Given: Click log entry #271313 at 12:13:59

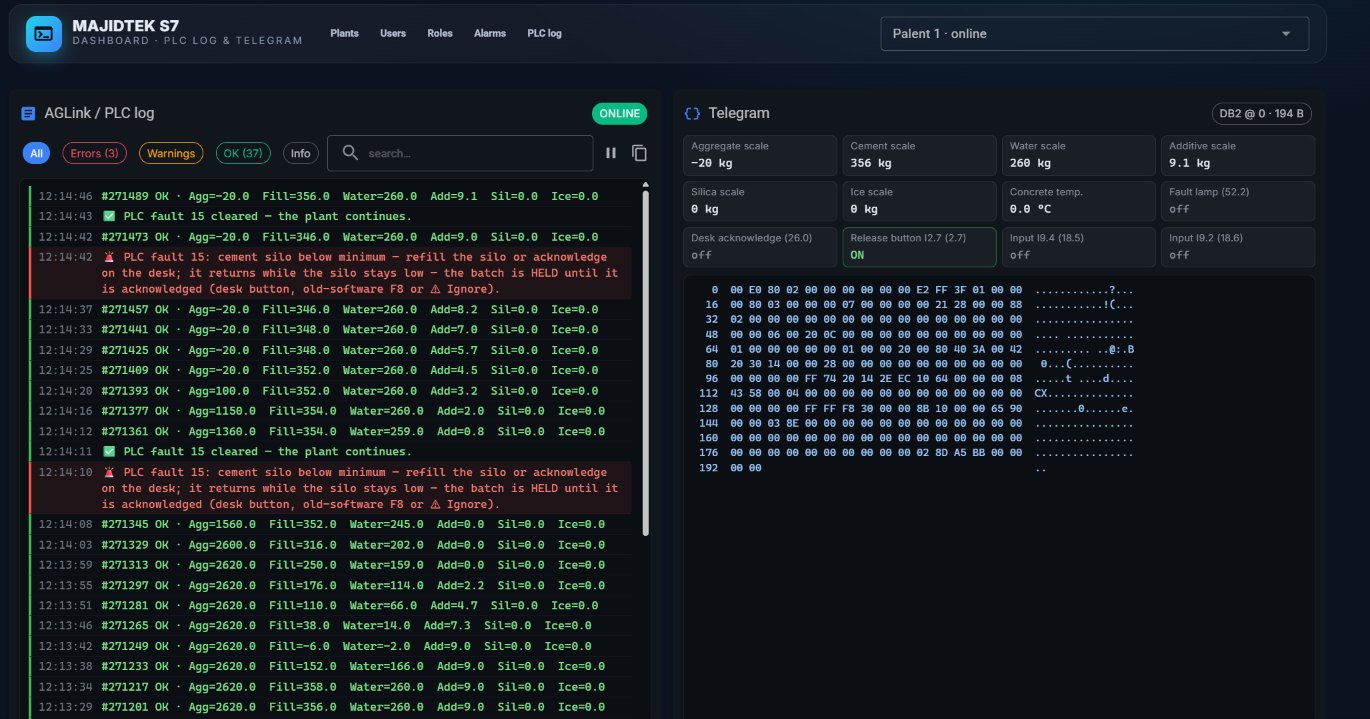Looking at the screenshot, I should [x=330, y=565].
